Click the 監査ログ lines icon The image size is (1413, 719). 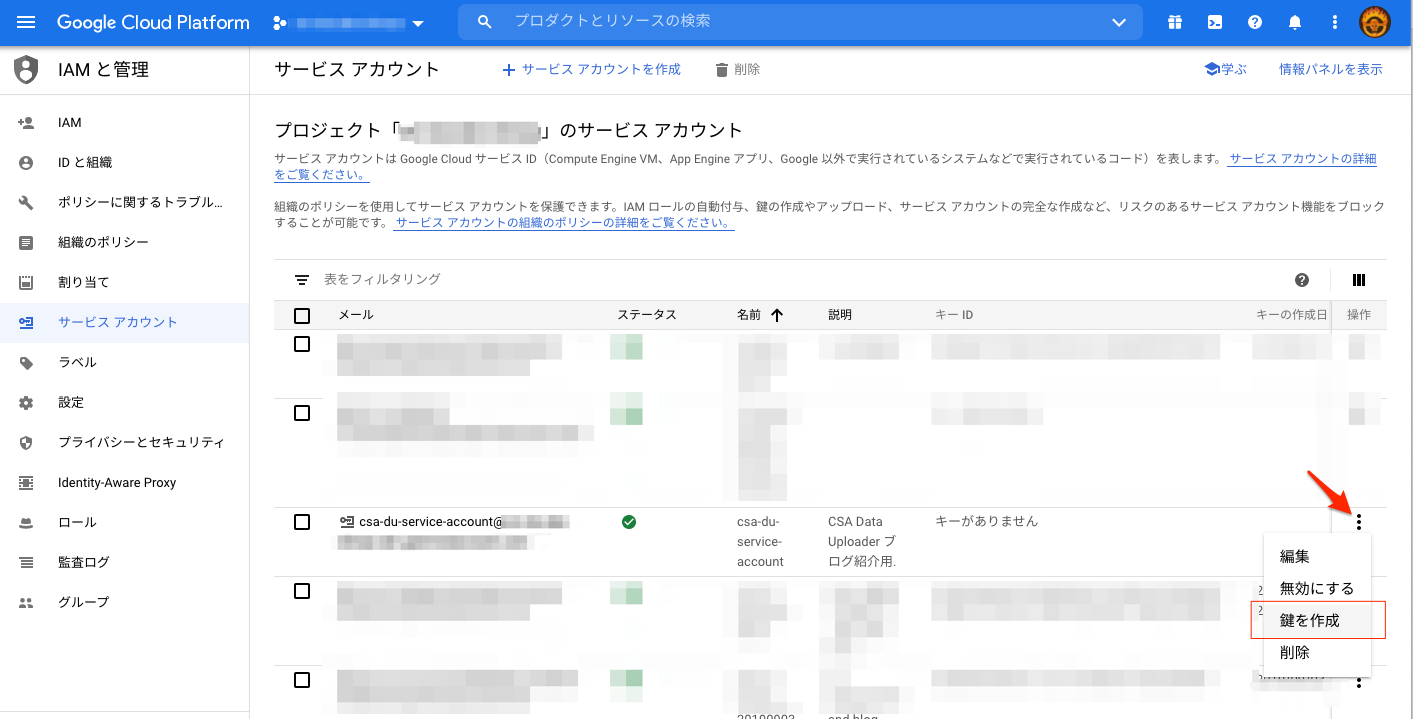pyautogui.click(x=26, y=562)
